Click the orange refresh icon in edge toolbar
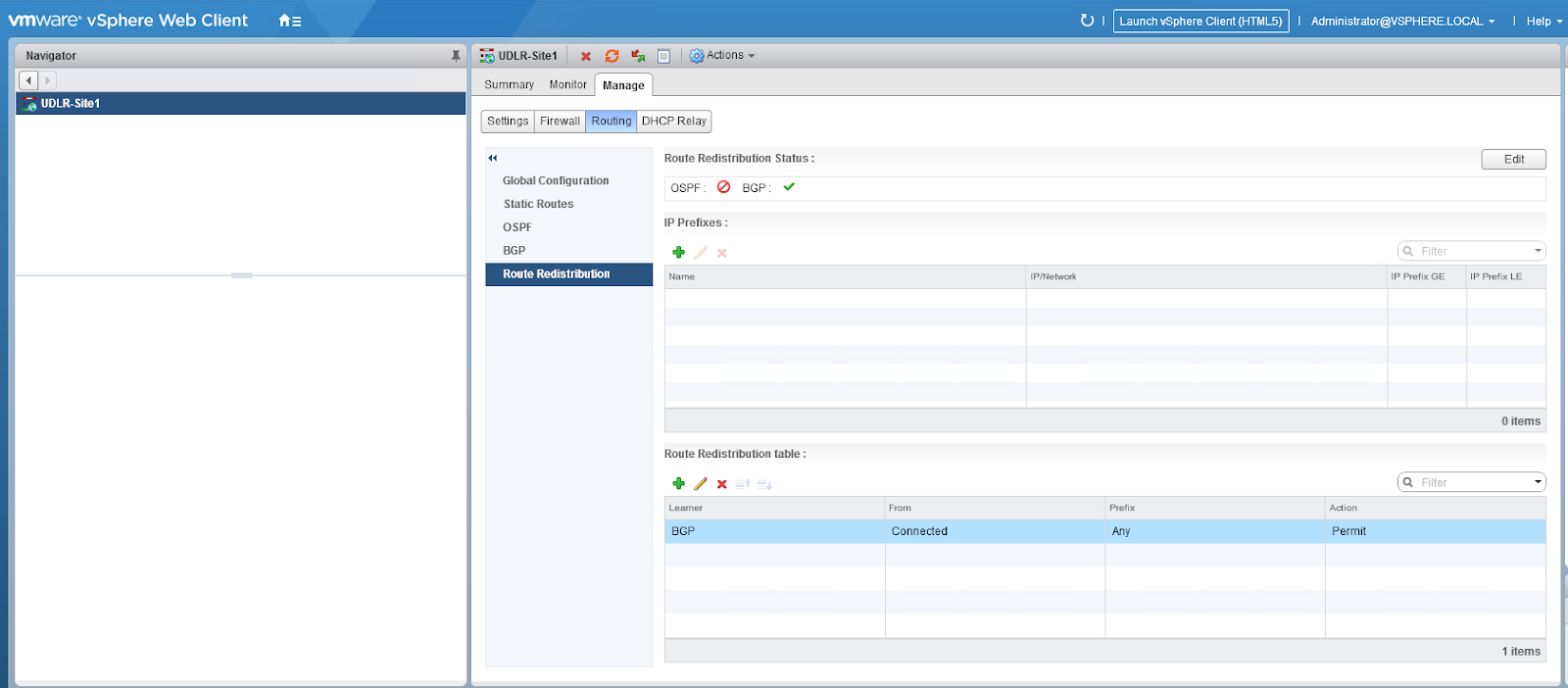The height and width of the screenshot is (688, 1568). (612, 57)
